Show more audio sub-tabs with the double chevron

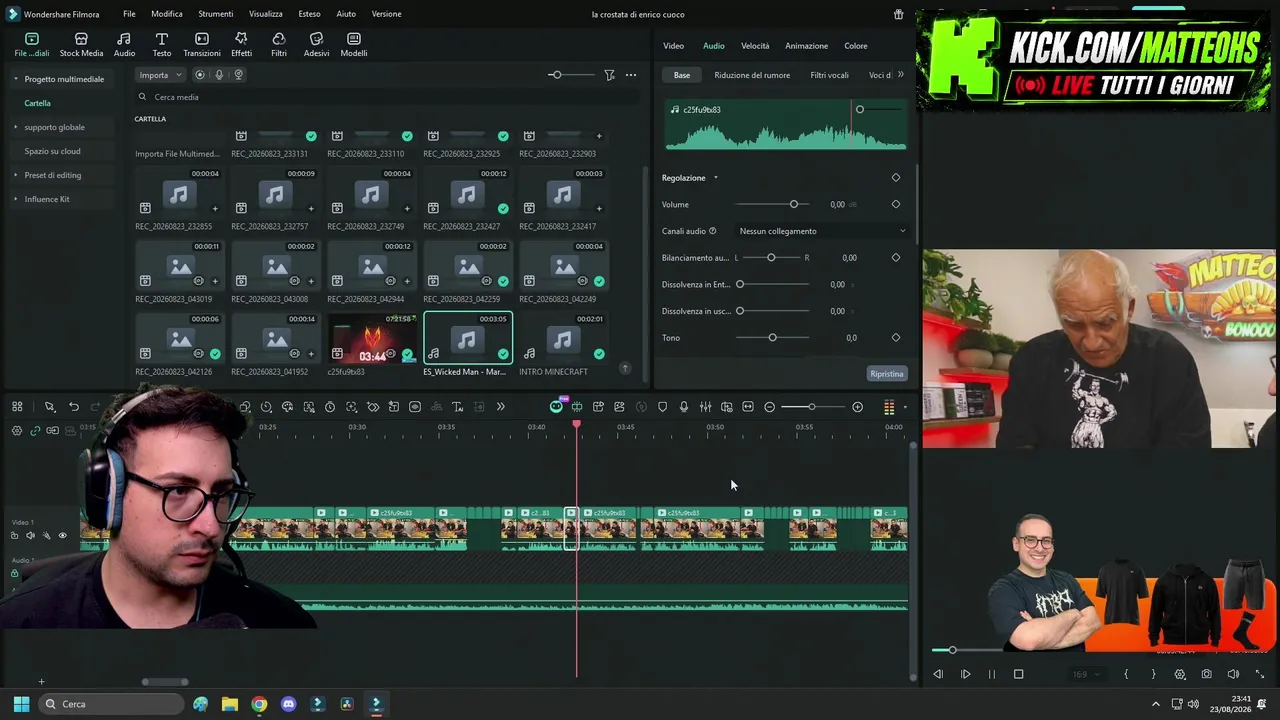tap(900, 75)
